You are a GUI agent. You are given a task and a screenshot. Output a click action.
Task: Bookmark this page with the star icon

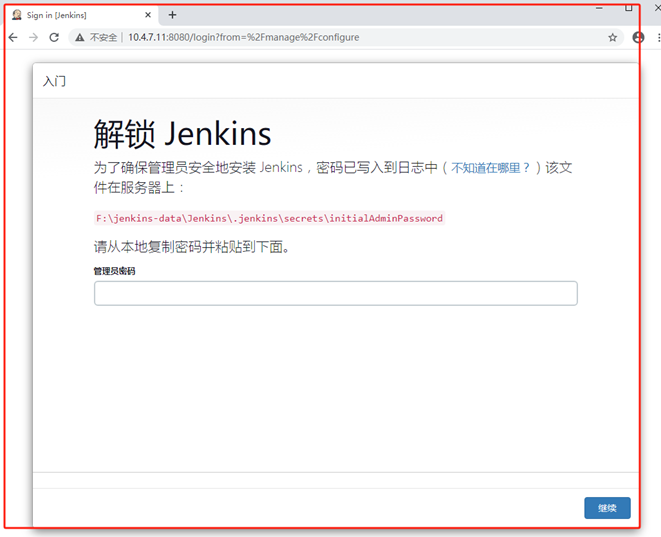tap(613, 38)
